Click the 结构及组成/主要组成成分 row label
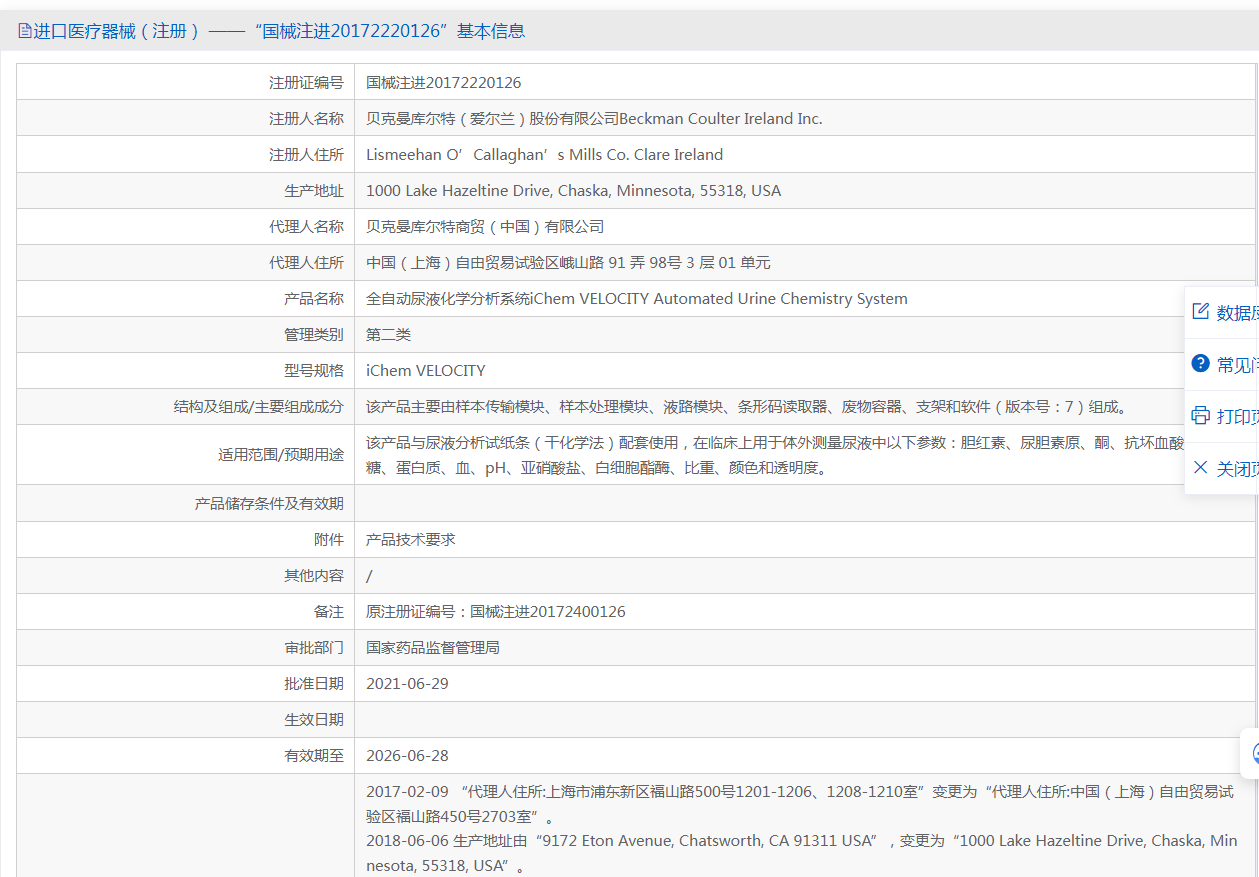Screen dimensions: 1259x877 [259, 407]
